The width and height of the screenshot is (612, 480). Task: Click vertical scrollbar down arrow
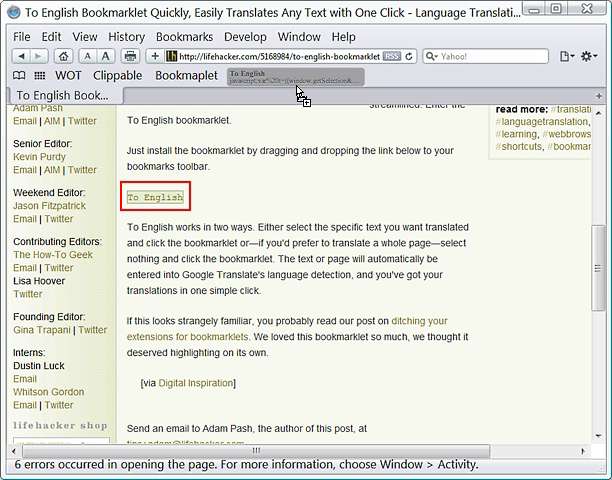tap(598, 436)
